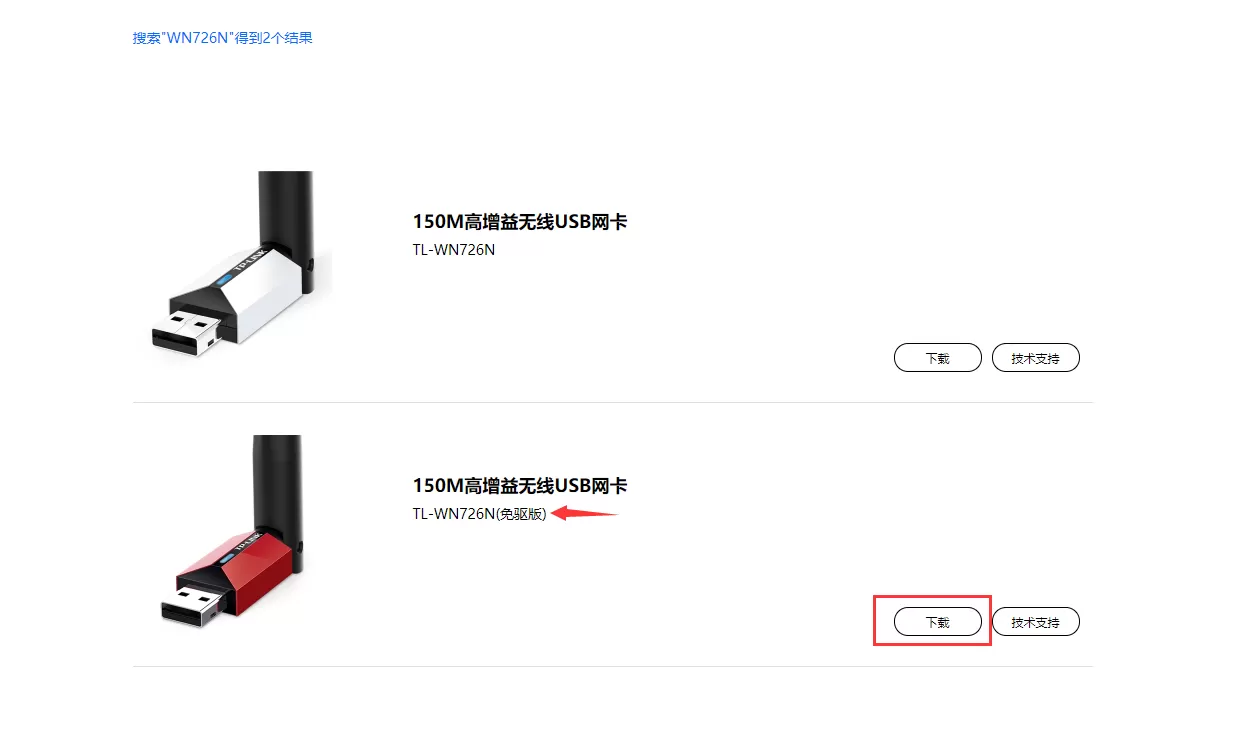
Task: Open the second 150M高增益无线USB网卡 title
Action: 520,486
